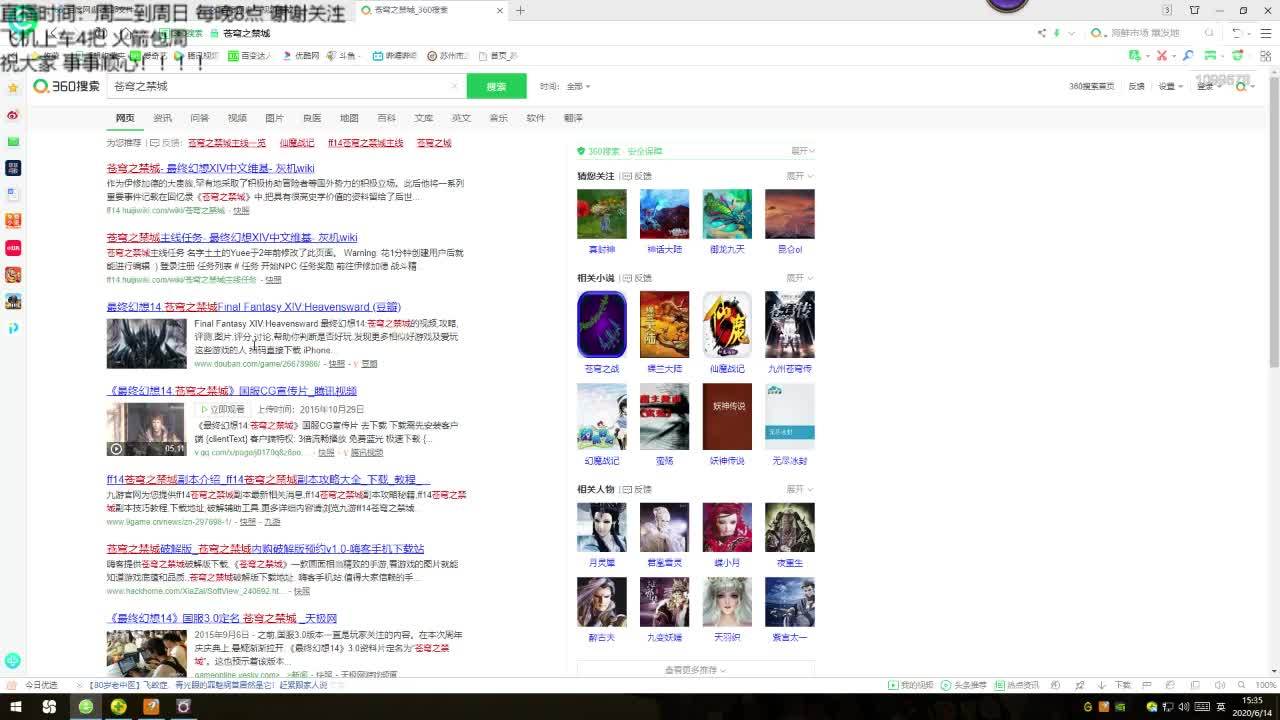Click the red scissors screenshot tool icon
The image size is (1280, 720).
(1162, 56)
